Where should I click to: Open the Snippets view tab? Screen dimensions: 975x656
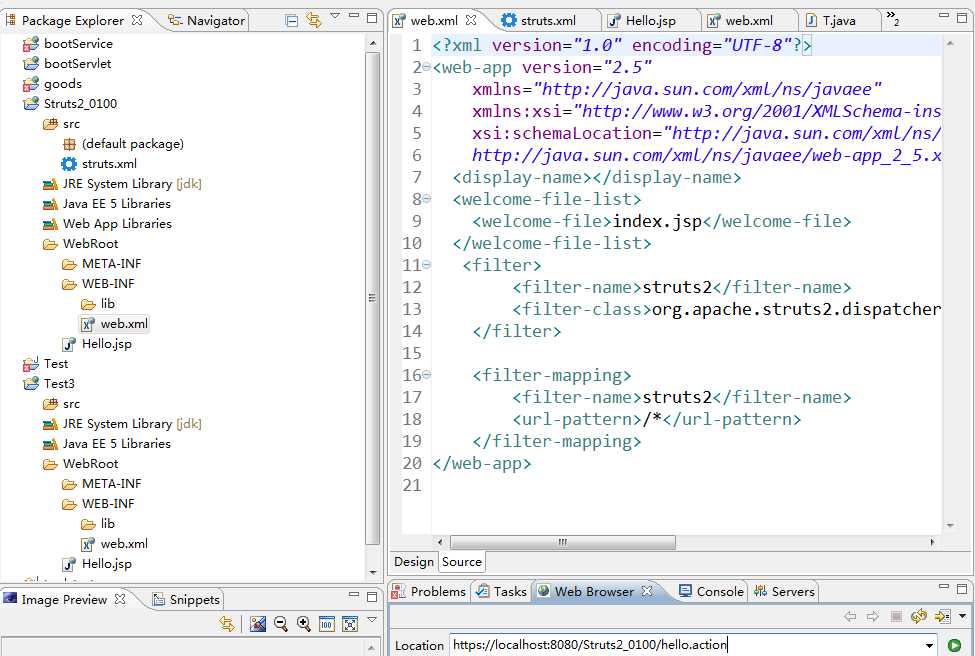coord(187,599)
